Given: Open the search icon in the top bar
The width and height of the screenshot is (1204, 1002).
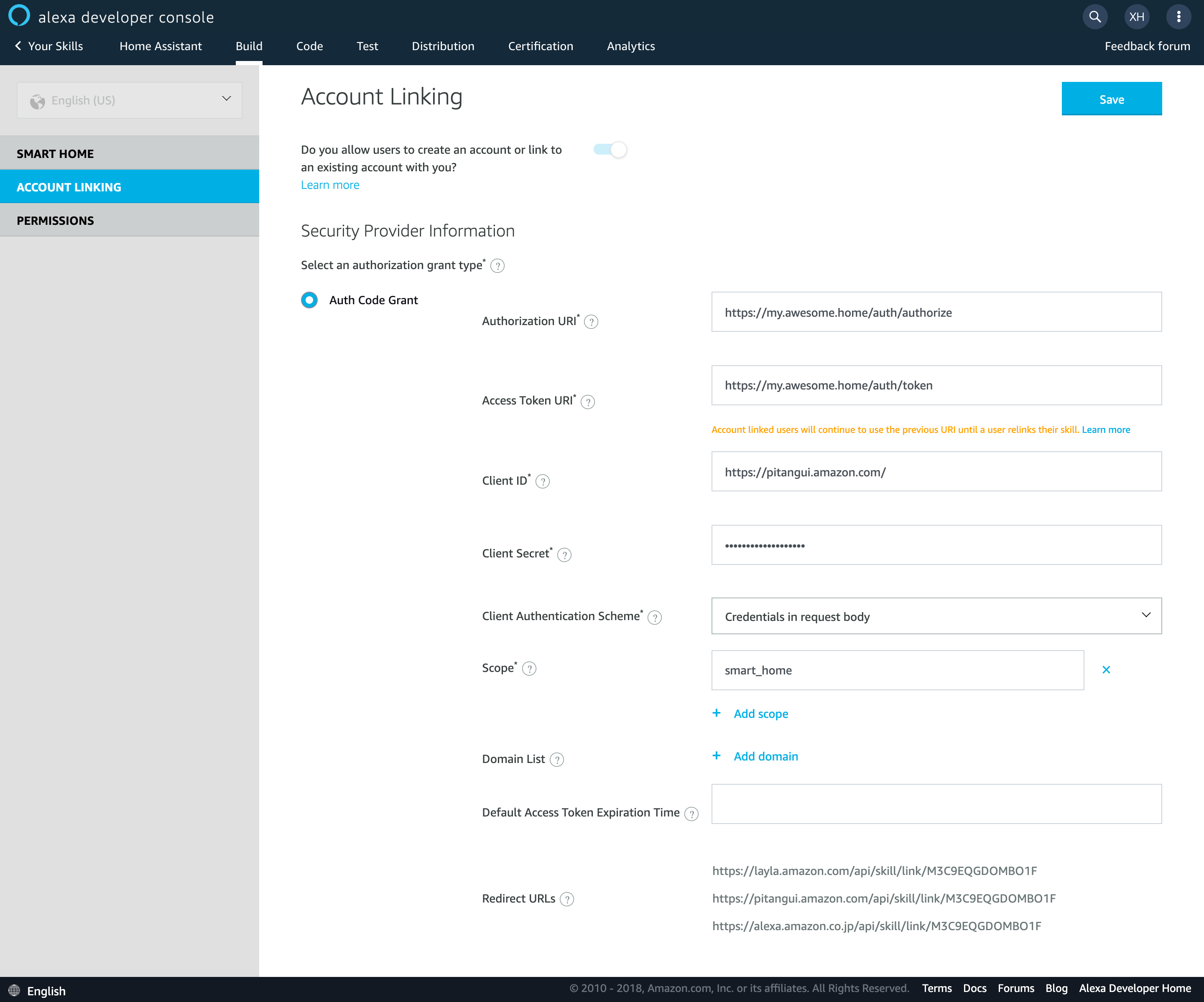Looking at the screenshot, I should (x=1094, y=17).
